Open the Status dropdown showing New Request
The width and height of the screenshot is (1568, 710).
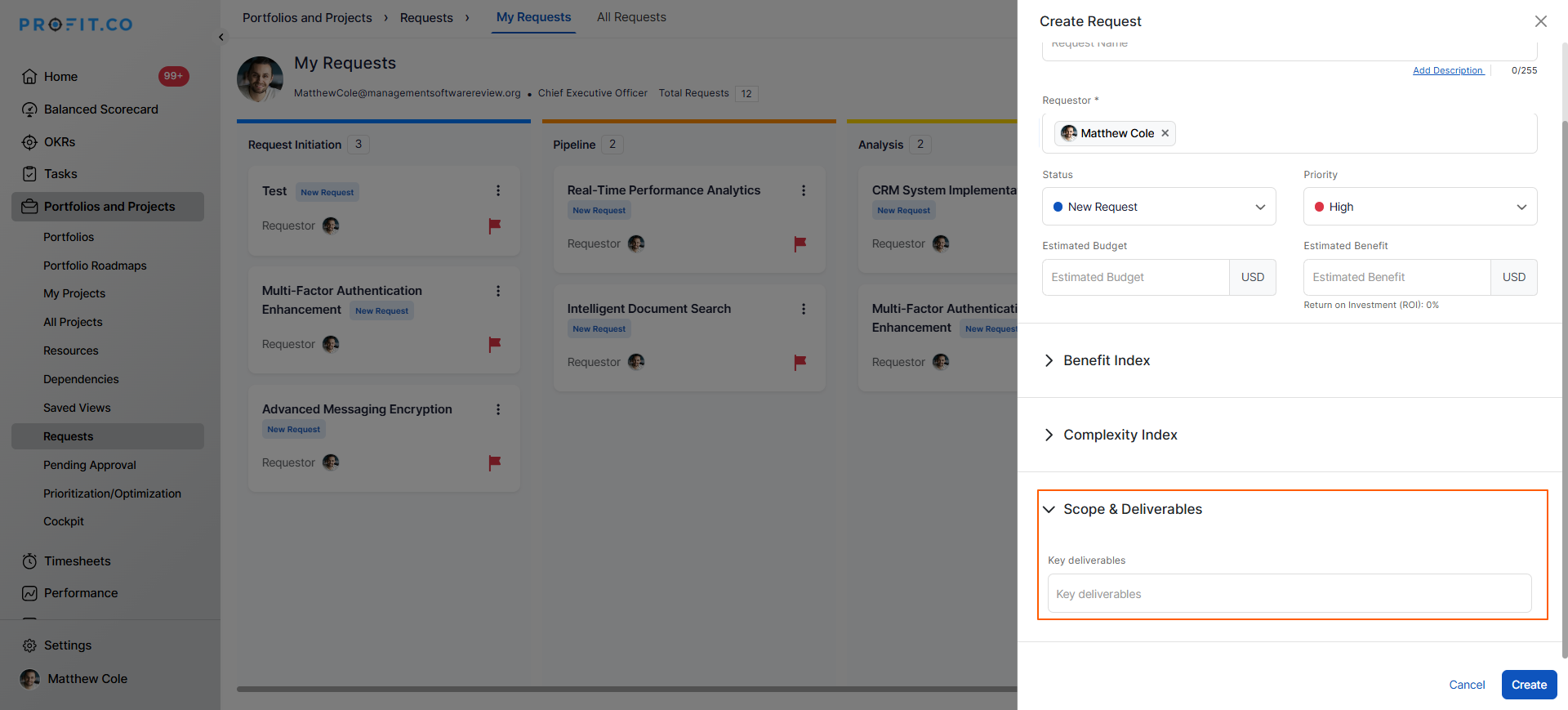[x=1159, y=207]
